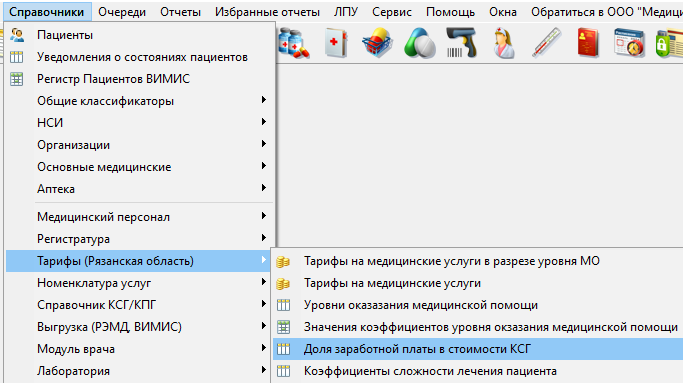Viewport: 683px width, 383px height.
Task: Click the red passport book icon
Action: pos(588,43)
